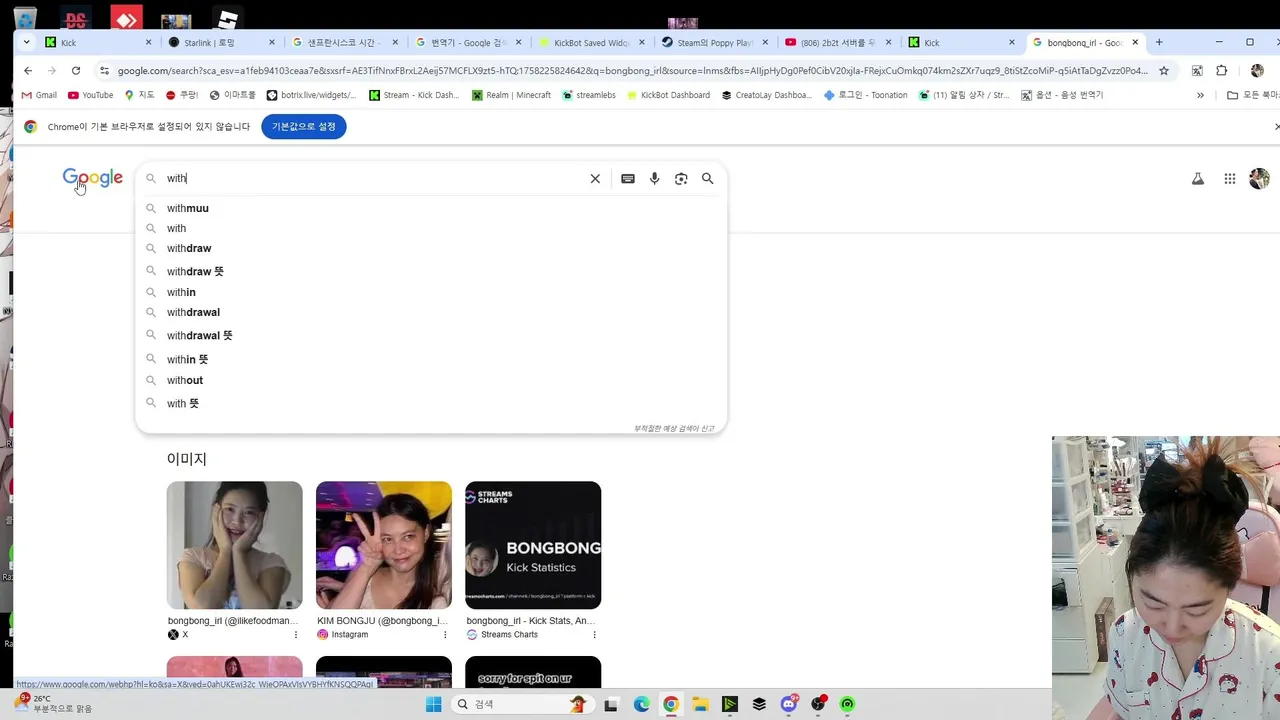Click inside the Google search input field
The image size is (1280, 720).
click(375, 179)
